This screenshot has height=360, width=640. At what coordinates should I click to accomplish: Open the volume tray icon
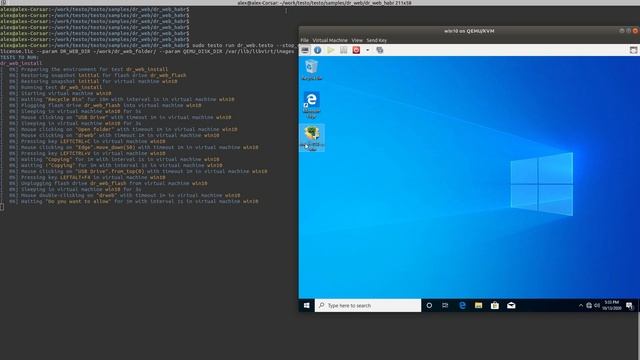pos(597,305)
